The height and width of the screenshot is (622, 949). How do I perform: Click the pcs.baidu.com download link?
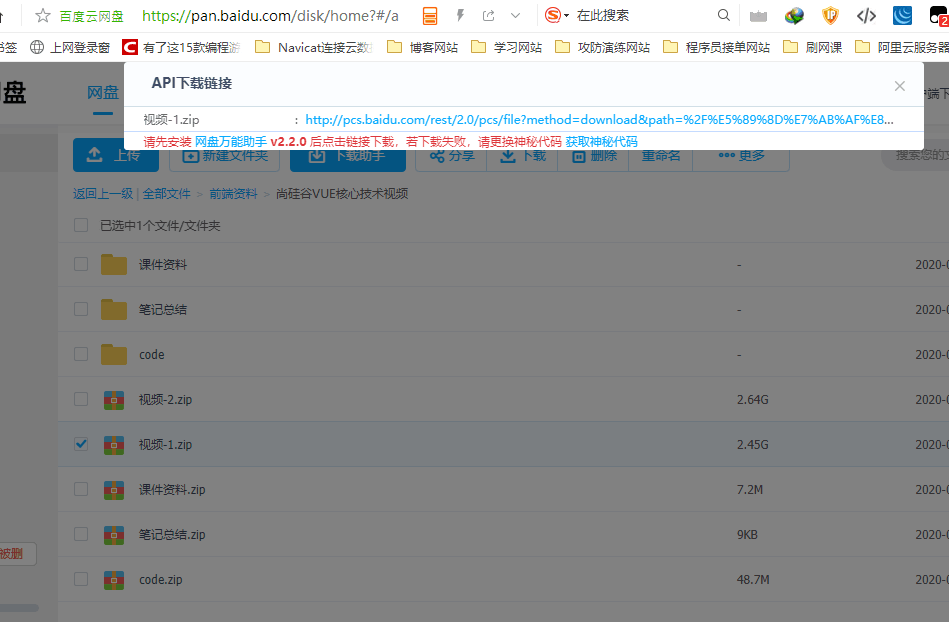[599, 120]
